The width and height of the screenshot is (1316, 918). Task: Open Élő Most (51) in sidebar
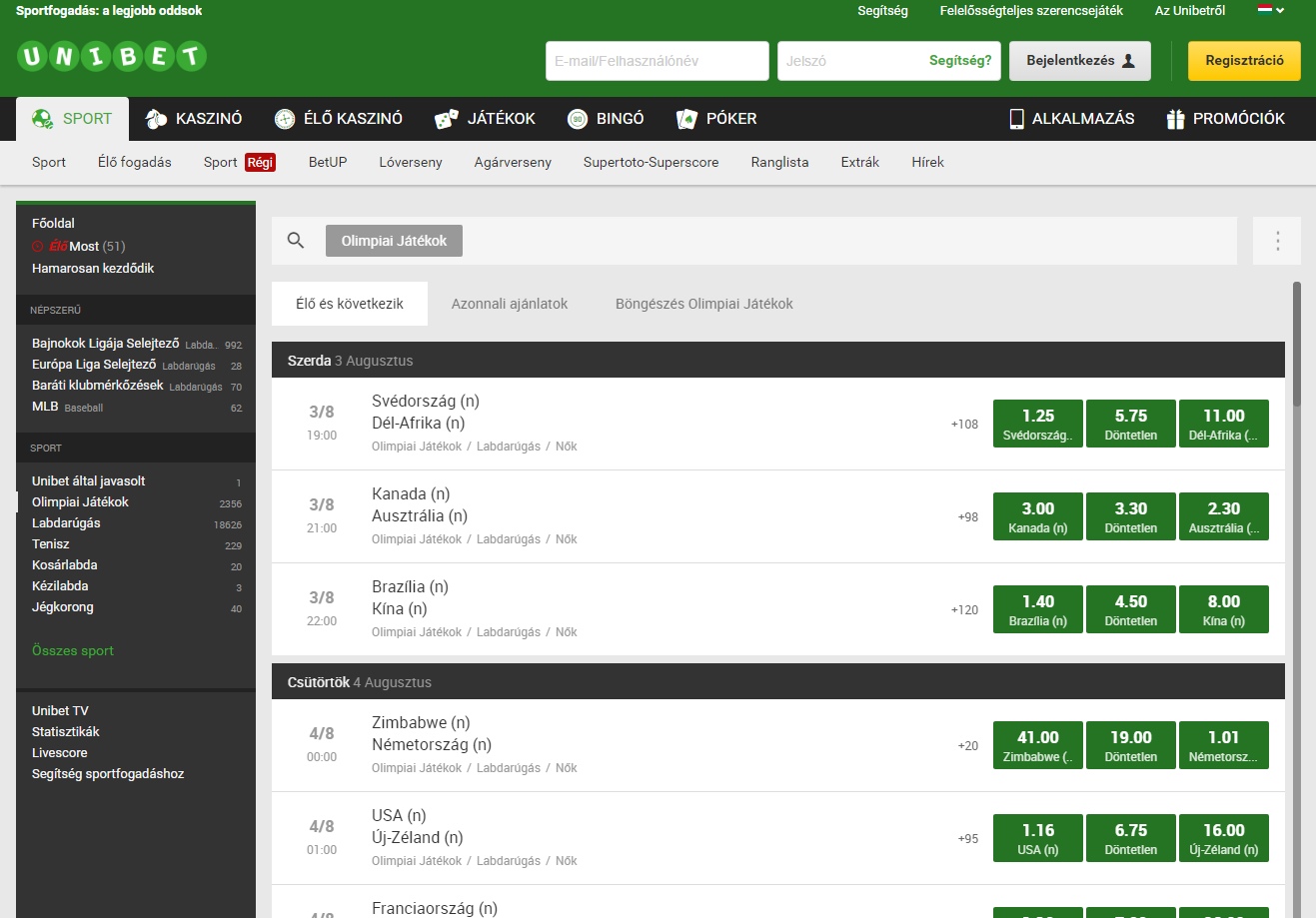point(79,246)
